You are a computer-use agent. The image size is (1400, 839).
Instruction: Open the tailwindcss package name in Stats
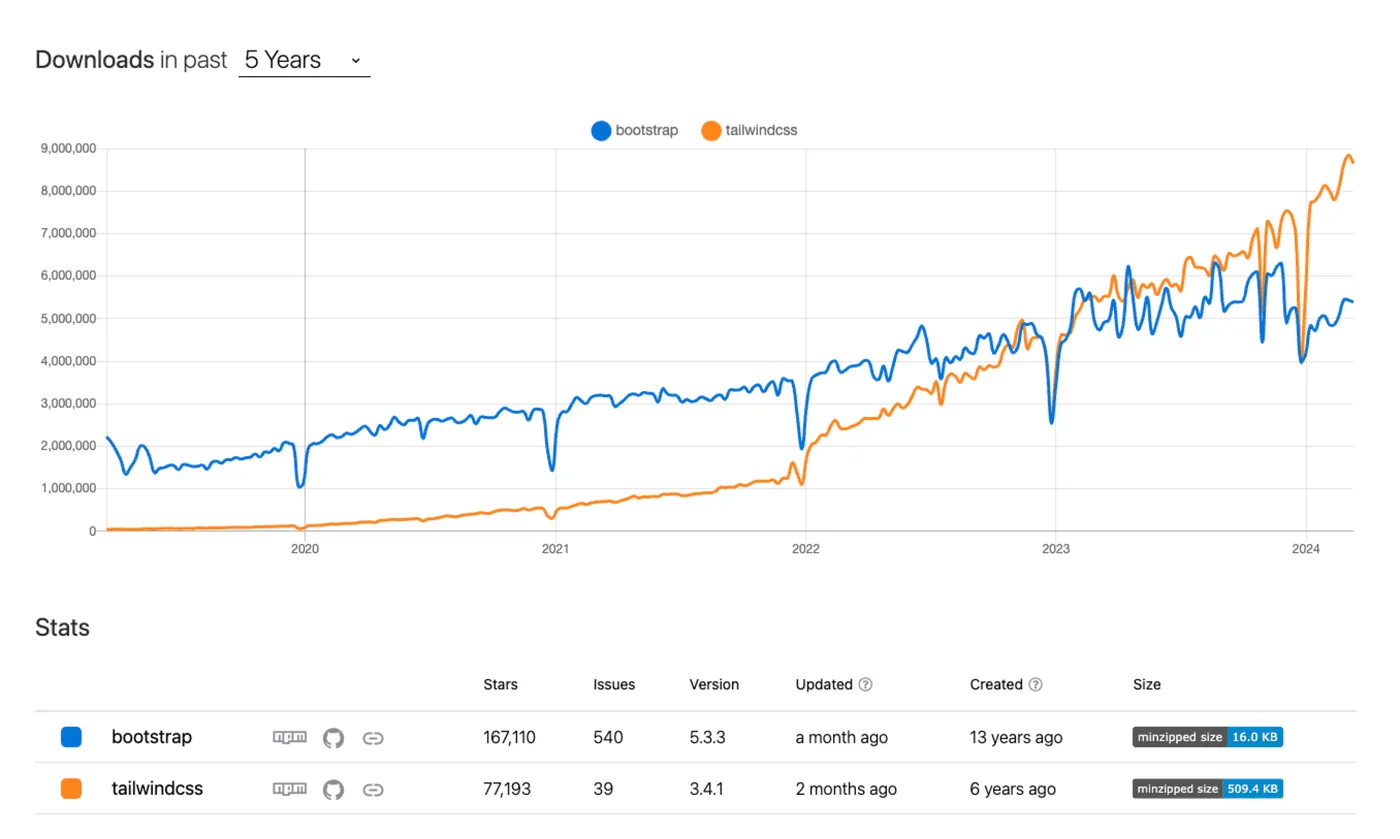coord(157,788)
